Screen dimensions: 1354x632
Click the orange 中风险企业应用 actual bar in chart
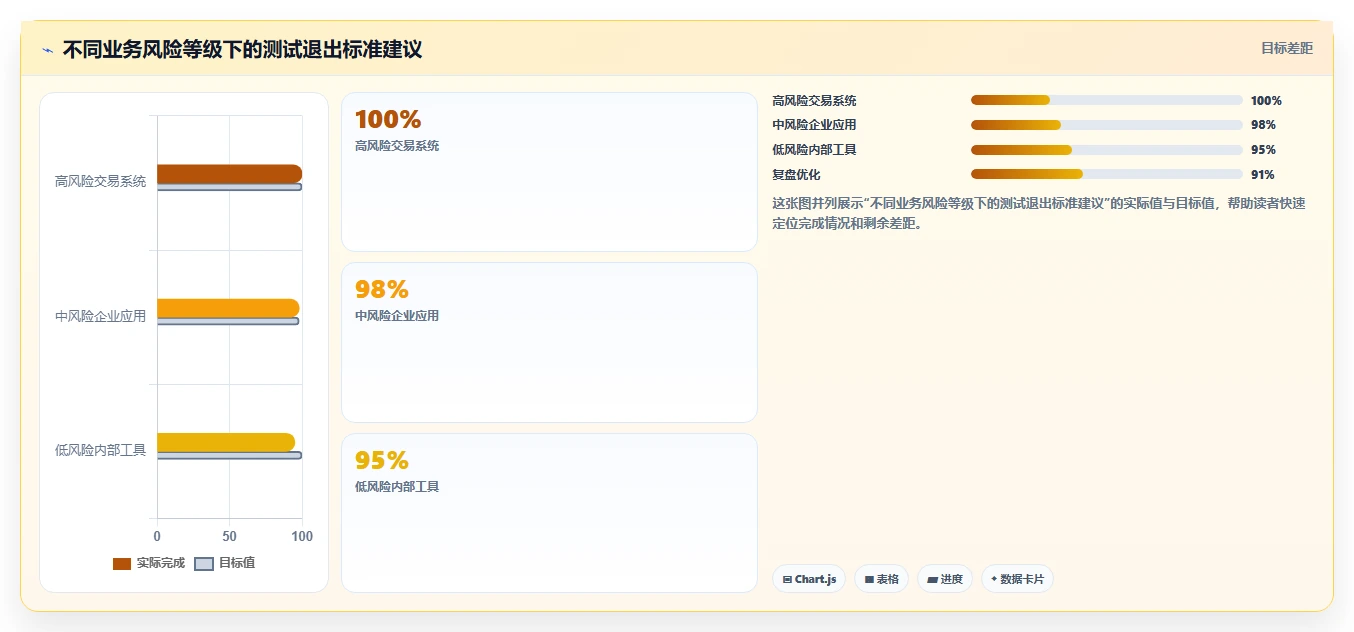[x=228, y=308]
